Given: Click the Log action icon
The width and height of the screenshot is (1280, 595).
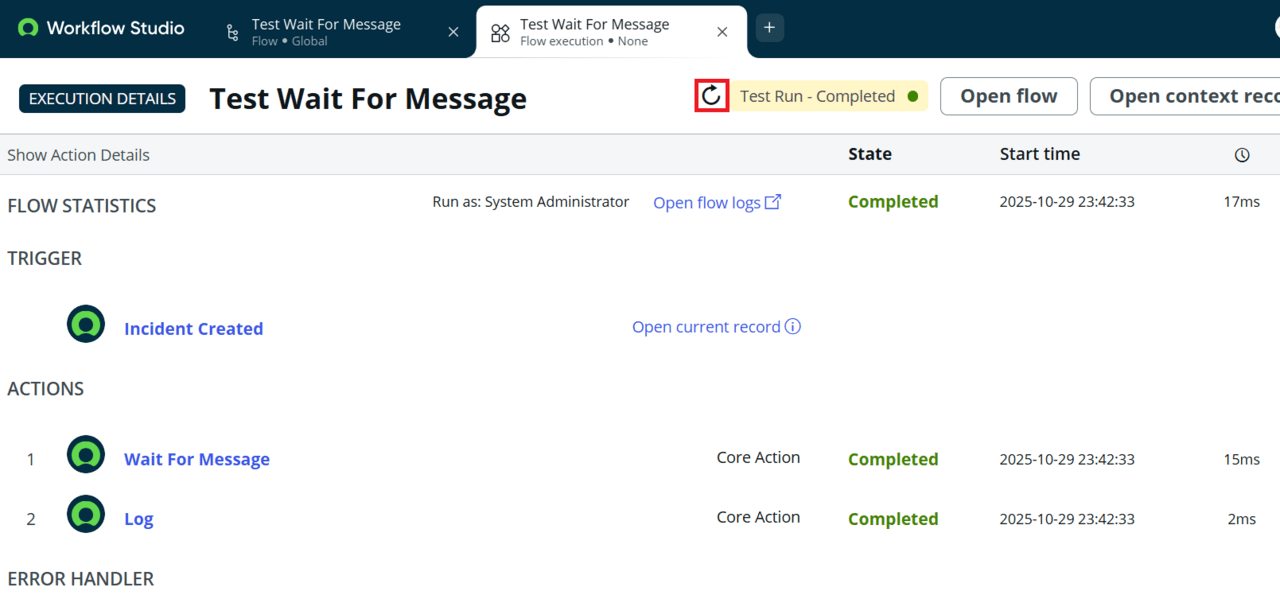Looking at the screenshot, I should 86,515.
